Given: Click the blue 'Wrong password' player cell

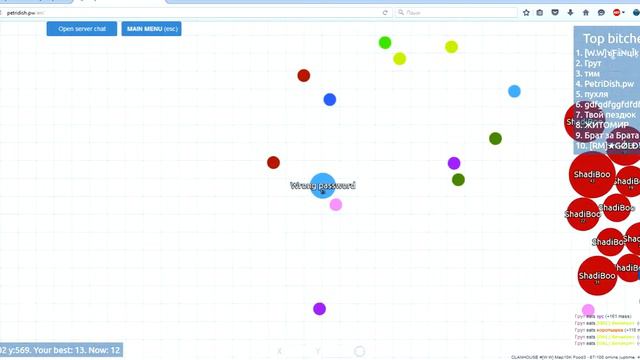Looking at the screenshot, I should pos(323,186).
